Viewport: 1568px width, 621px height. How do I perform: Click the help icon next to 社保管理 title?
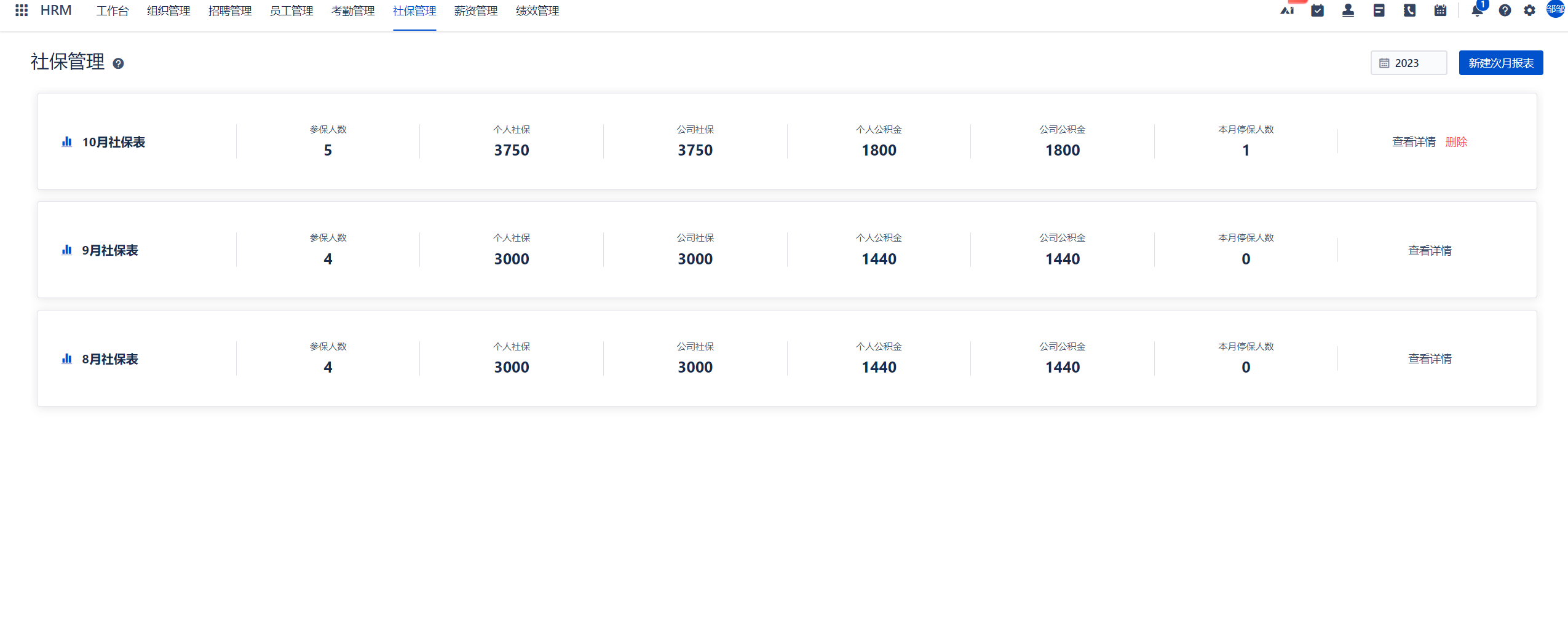pyautogui.click(x=118, y=63)
